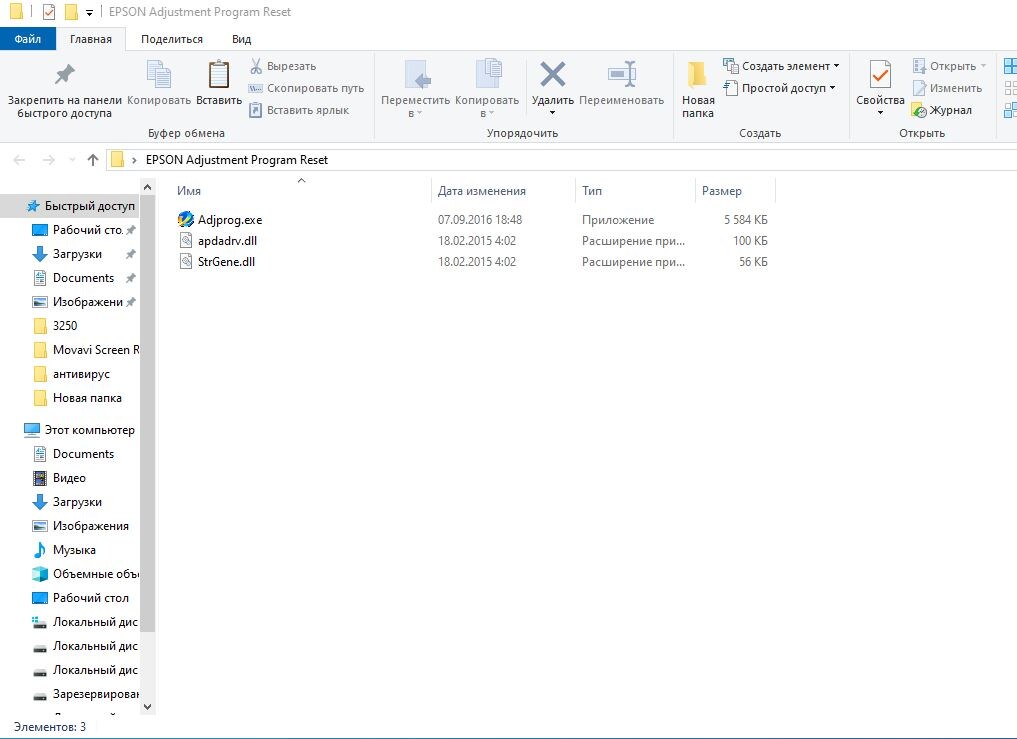Screen dimensions: 1017x739
Task: Open folder 3250 in sidebar
Action: [65, 326]
